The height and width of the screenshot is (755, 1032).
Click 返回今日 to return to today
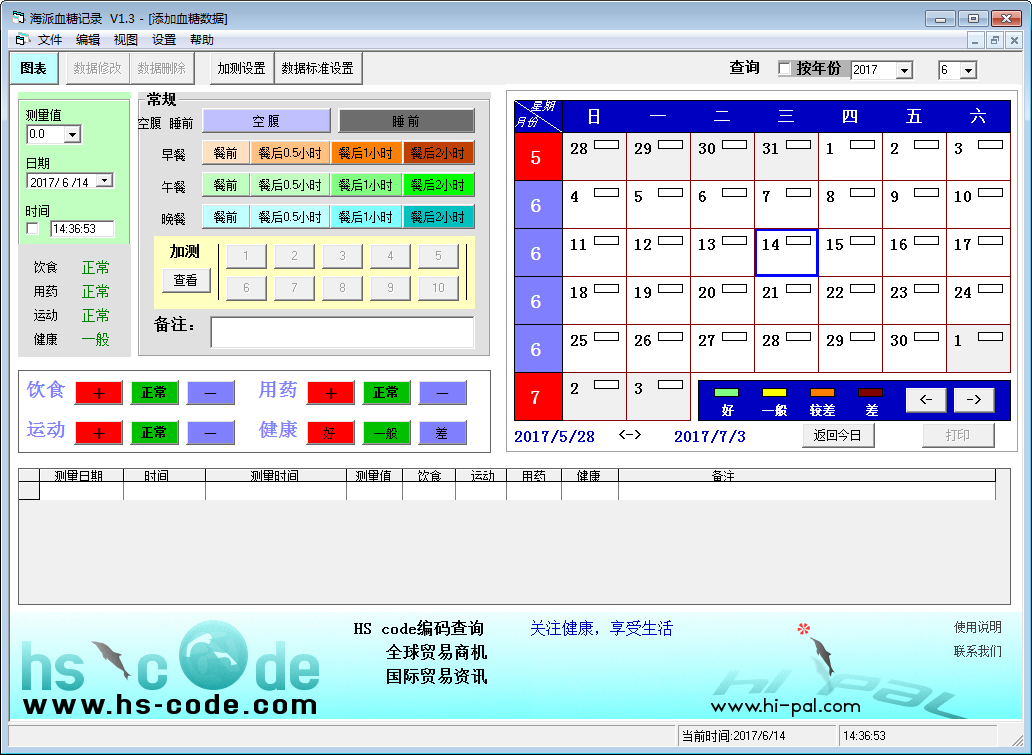838,435
